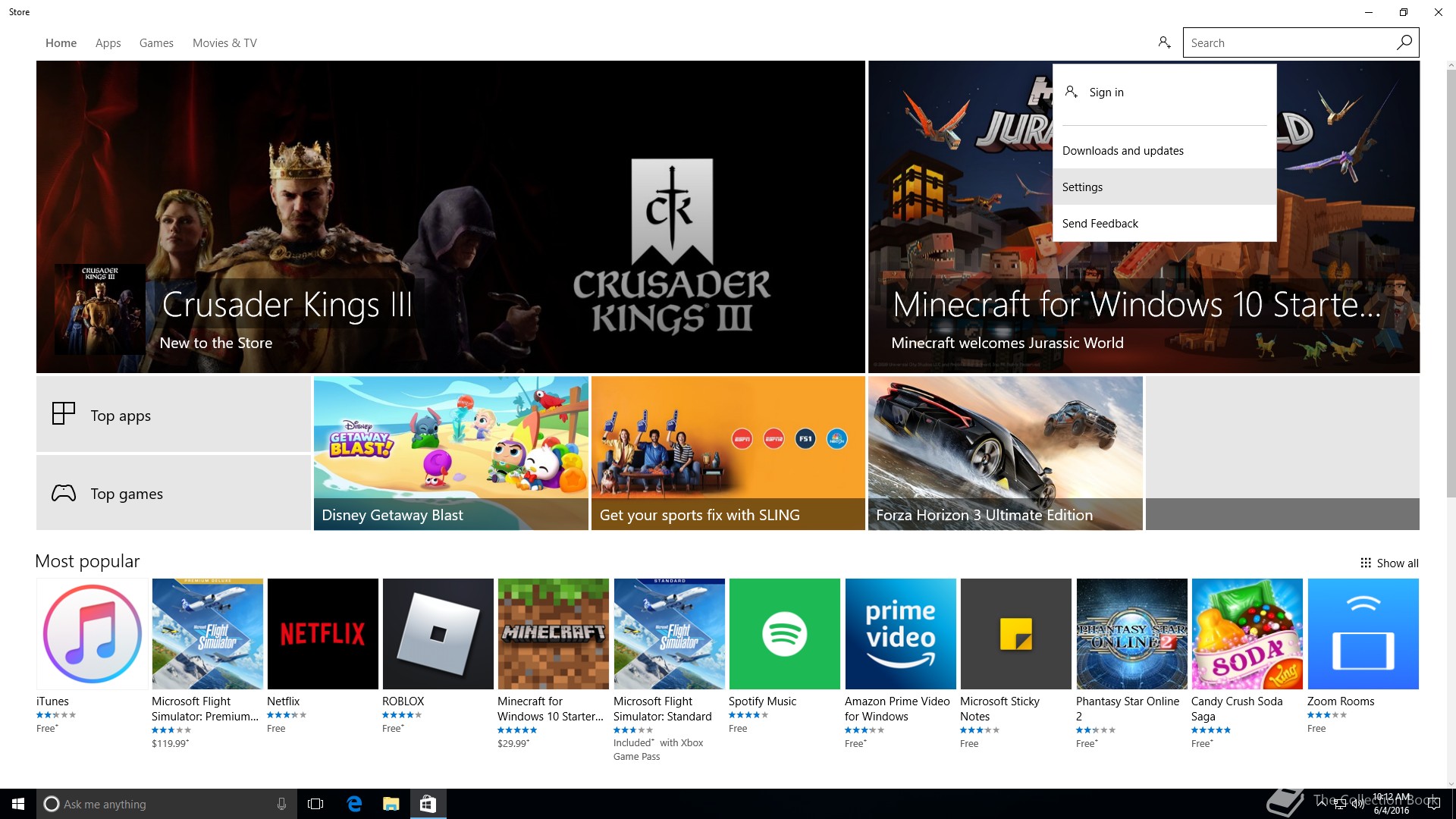This screenshot has height=819, width=1456.
Task: Click the Sign in person icon
Action: 1071,92
